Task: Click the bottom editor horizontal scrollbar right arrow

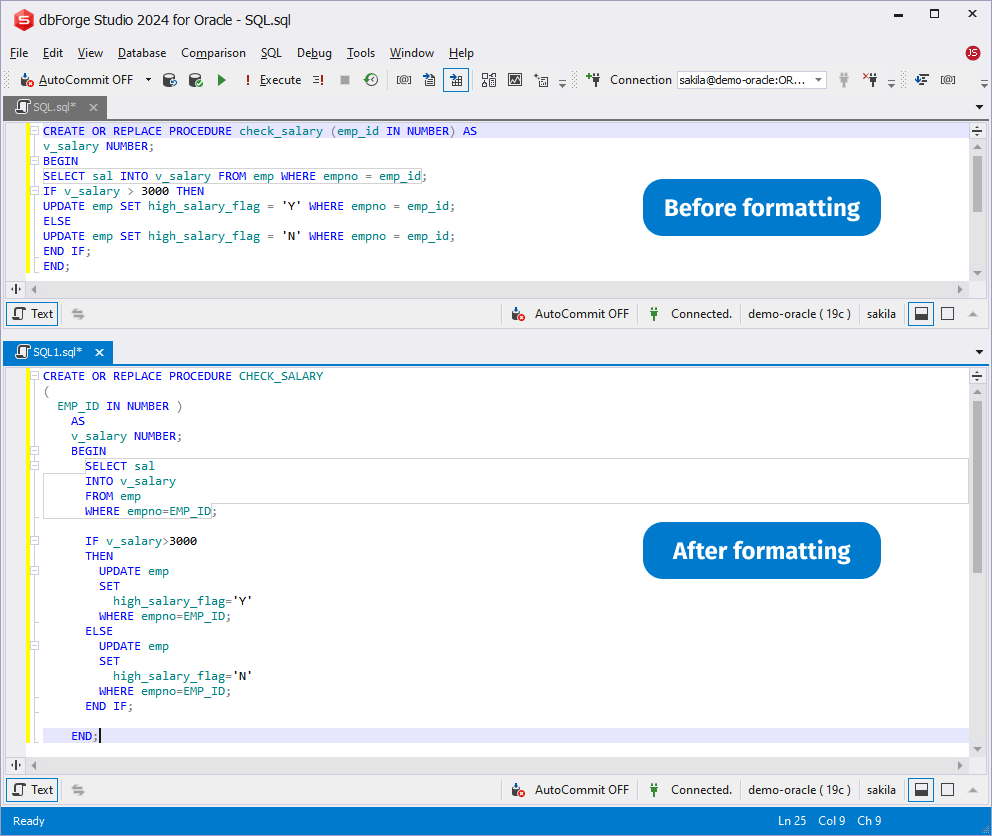Action: [x=960, y=765]
